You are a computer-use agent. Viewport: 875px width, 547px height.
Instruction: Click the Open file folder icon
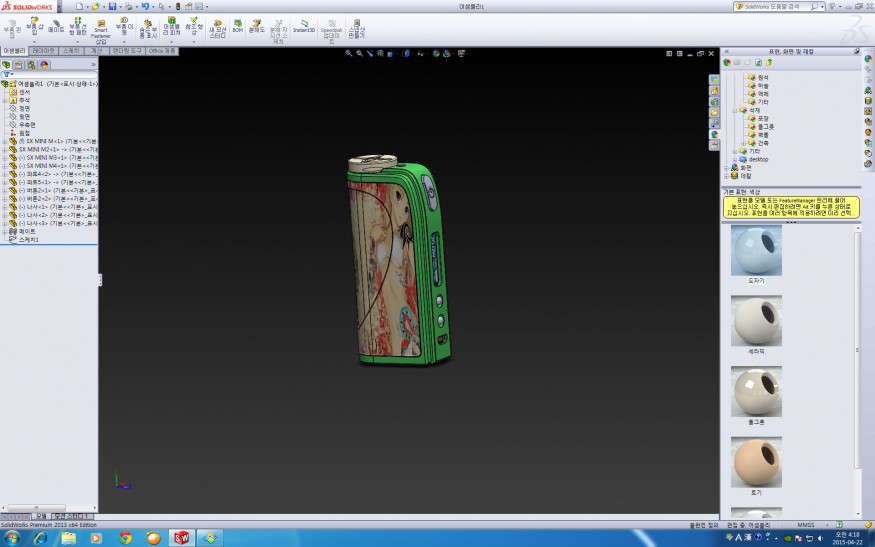[x=96, y=6]
